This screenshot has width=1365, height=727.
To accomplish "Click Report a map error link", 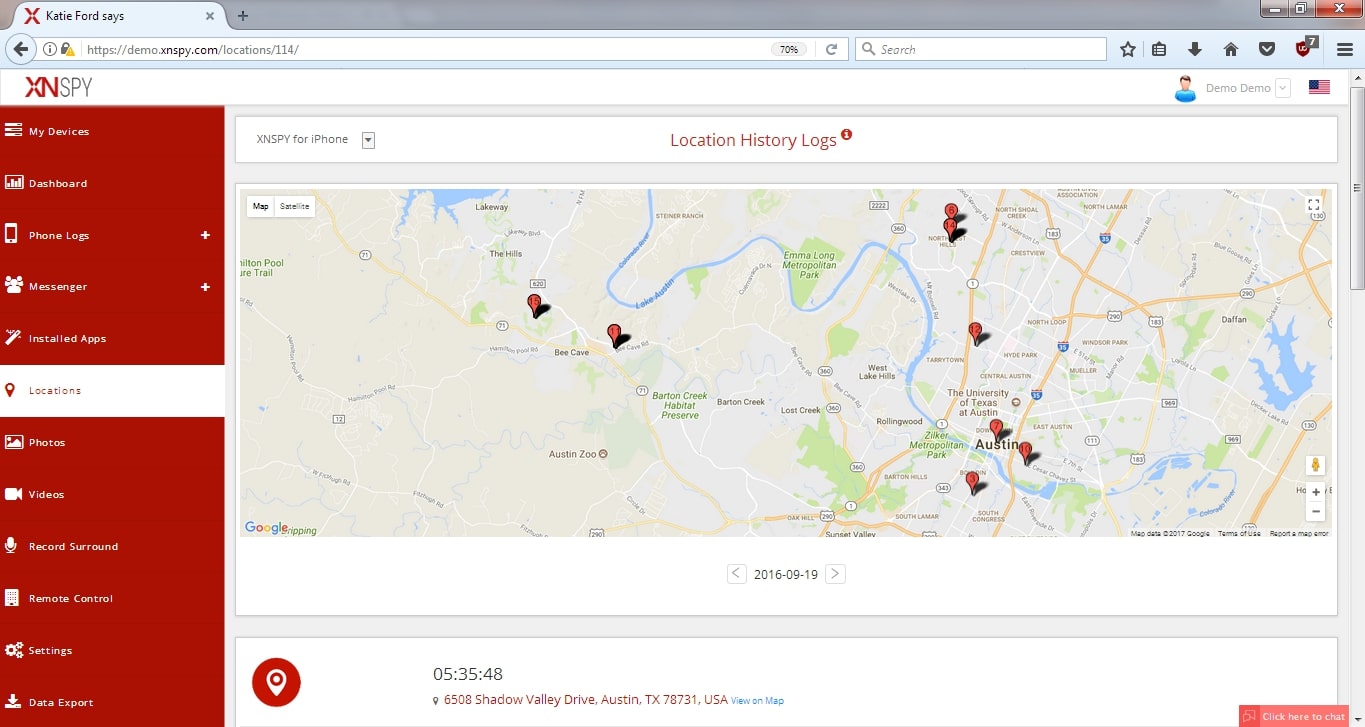I will coord(1299,534).
